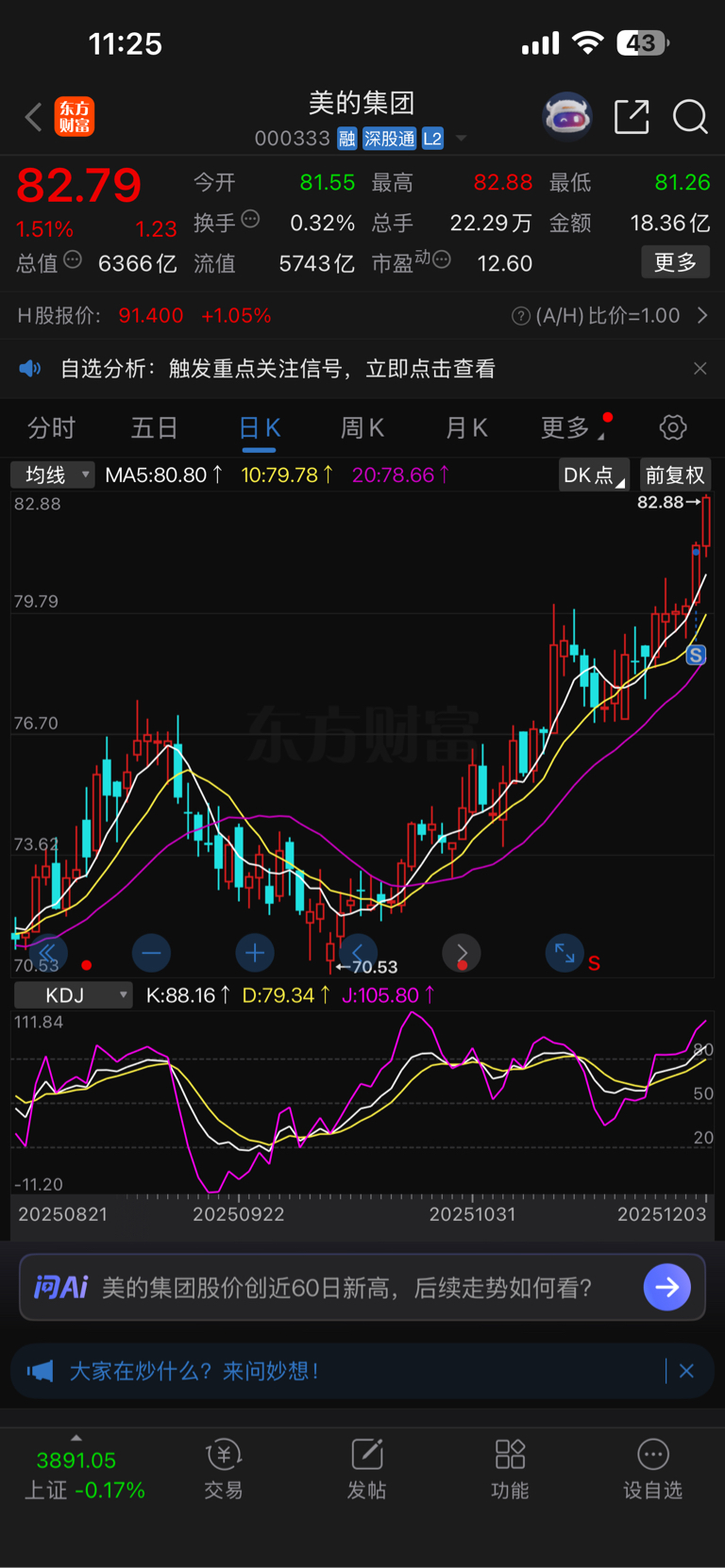Tap the 问Ai logo

coord(60,1287)
